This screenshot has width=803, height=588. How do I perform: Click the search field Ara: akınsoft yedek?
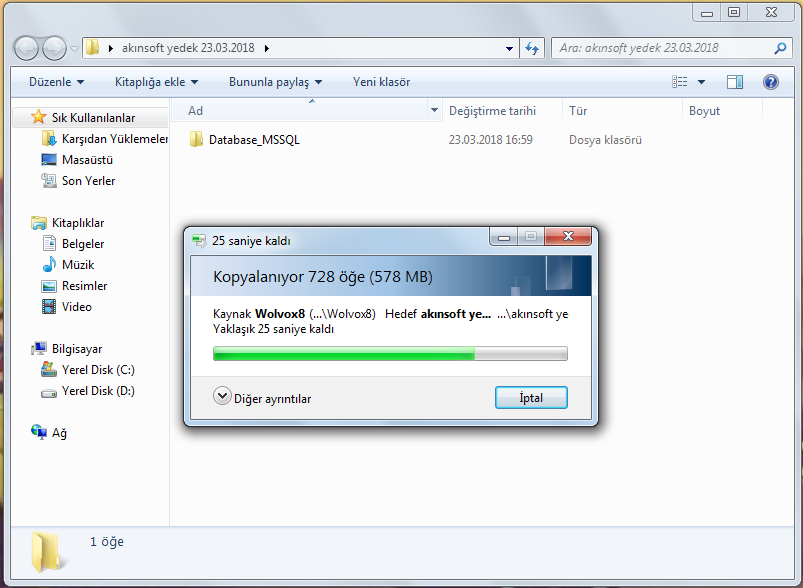(x=663, y=49)
